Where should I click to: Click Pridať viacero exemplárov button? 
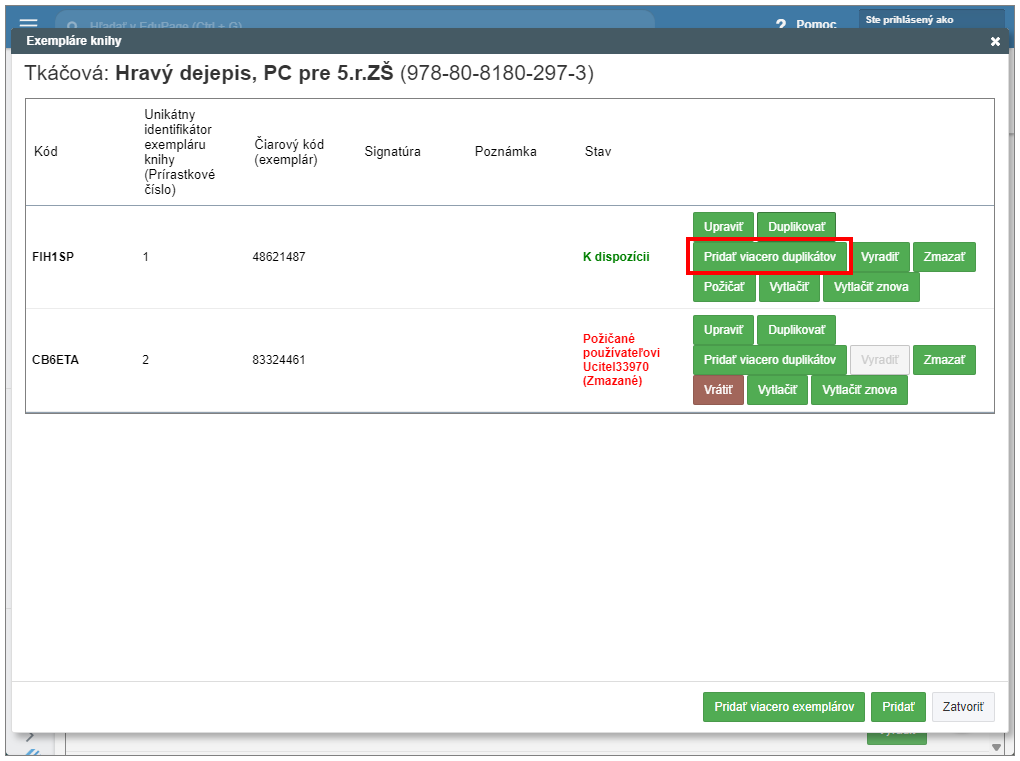(783, 707)
